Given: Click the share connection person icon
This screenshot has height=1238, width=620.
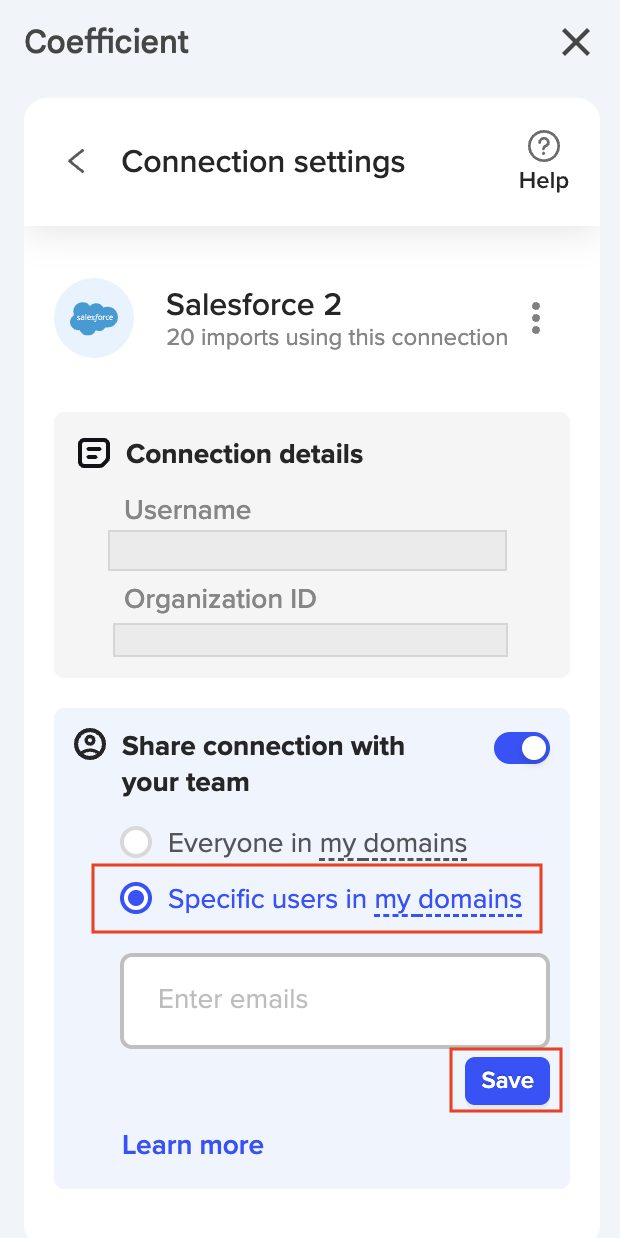Looking at the screenshot, I should 90,745.
